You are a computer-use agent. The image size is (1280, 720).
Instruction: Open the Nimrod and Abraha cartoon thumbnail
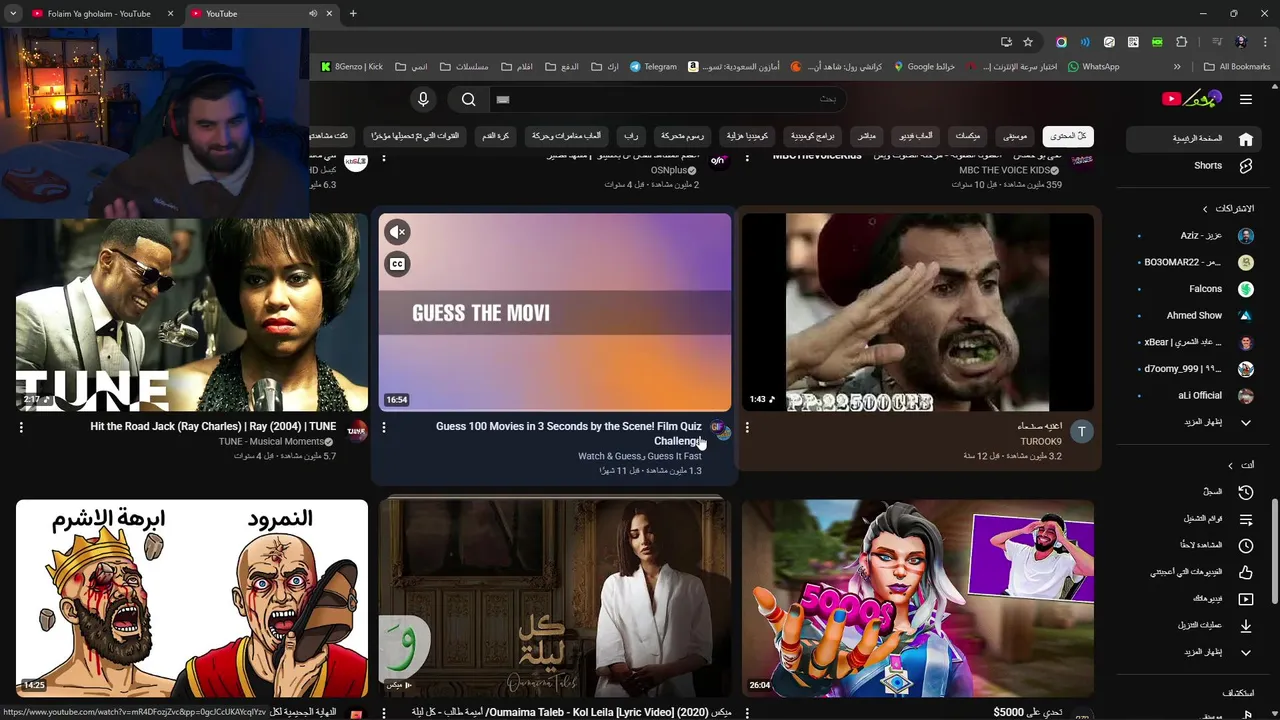(x=192, y=598)
